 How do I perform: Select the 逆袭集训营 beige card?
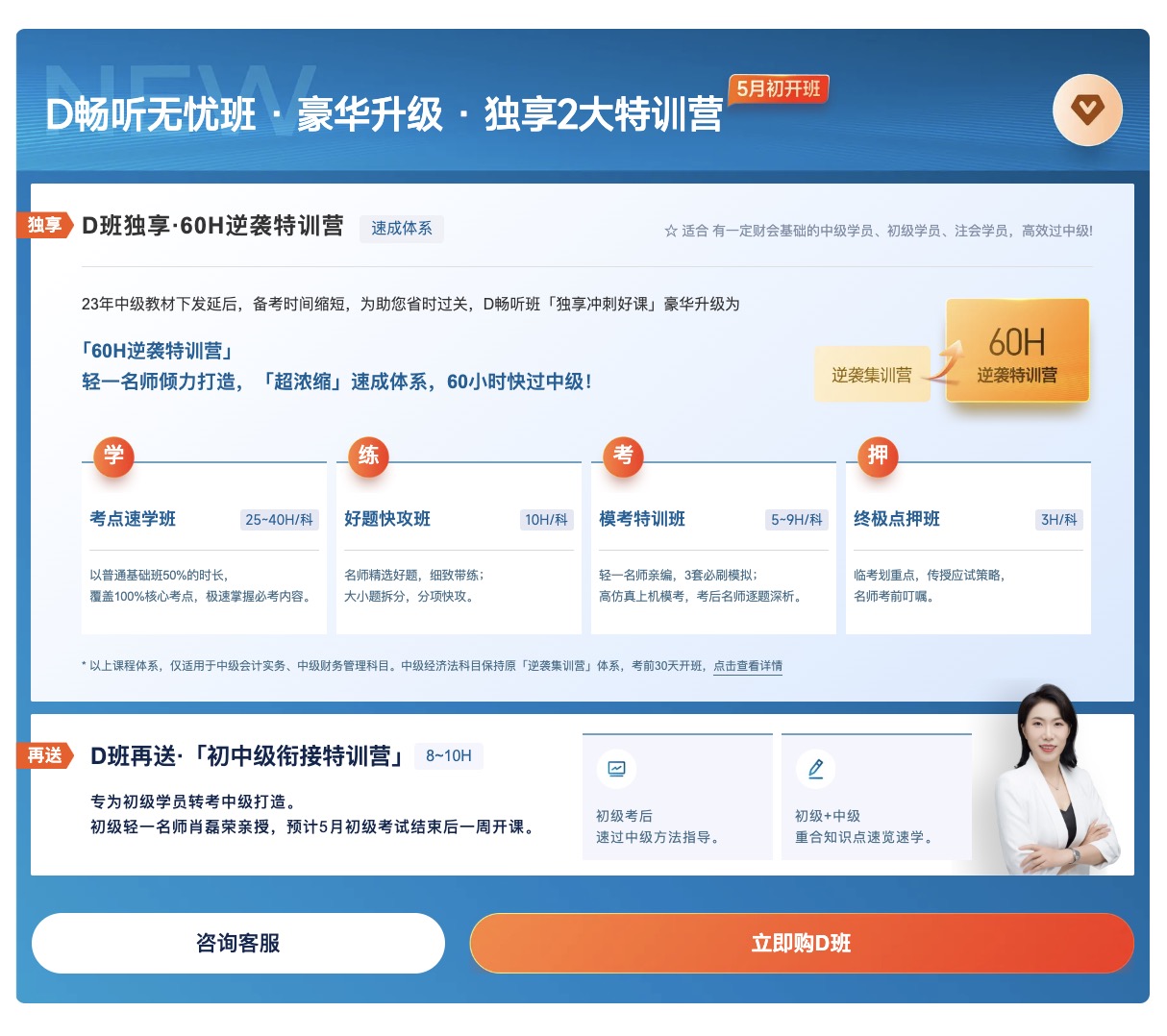point(871,375)
